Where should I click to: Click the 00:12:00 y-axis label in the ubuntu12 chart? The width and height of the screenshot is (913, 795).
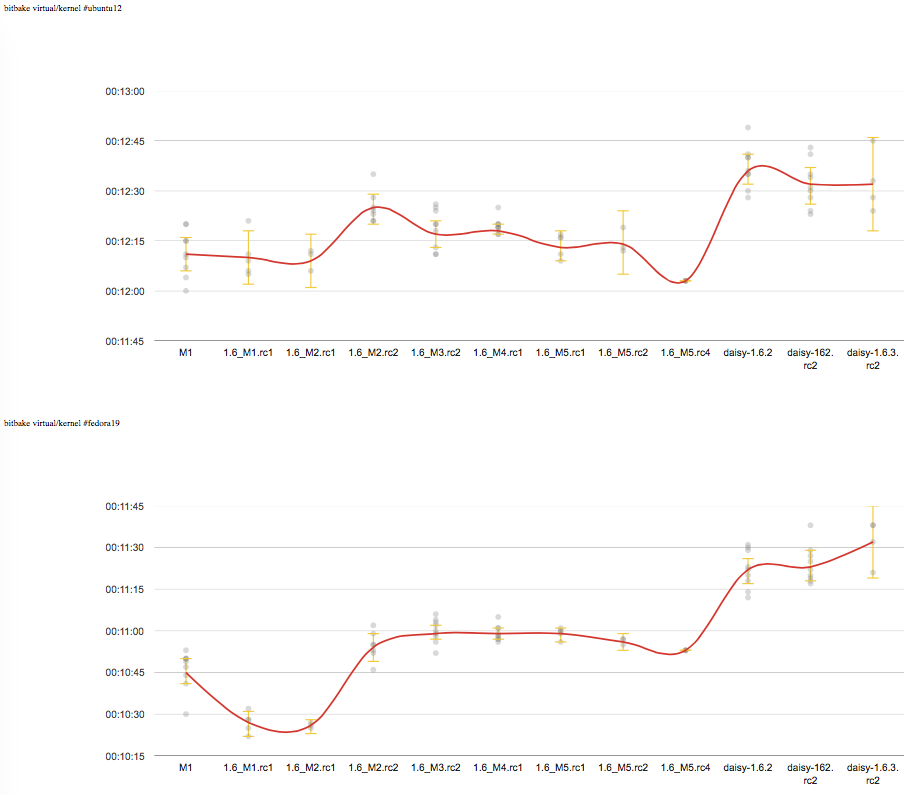point(125,291)
